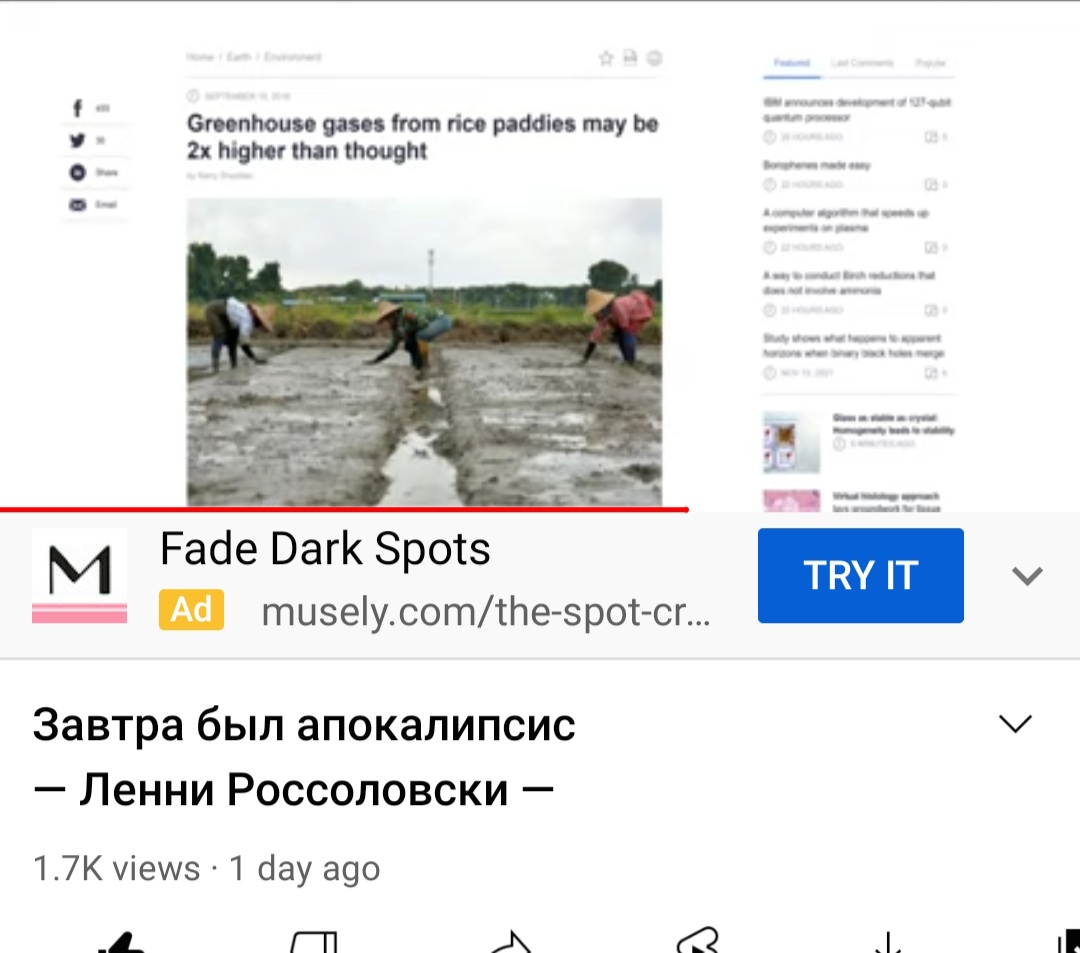Tap the like thumbs-up icon
This screenshot has width=1080, height=953.
point(122,942)
